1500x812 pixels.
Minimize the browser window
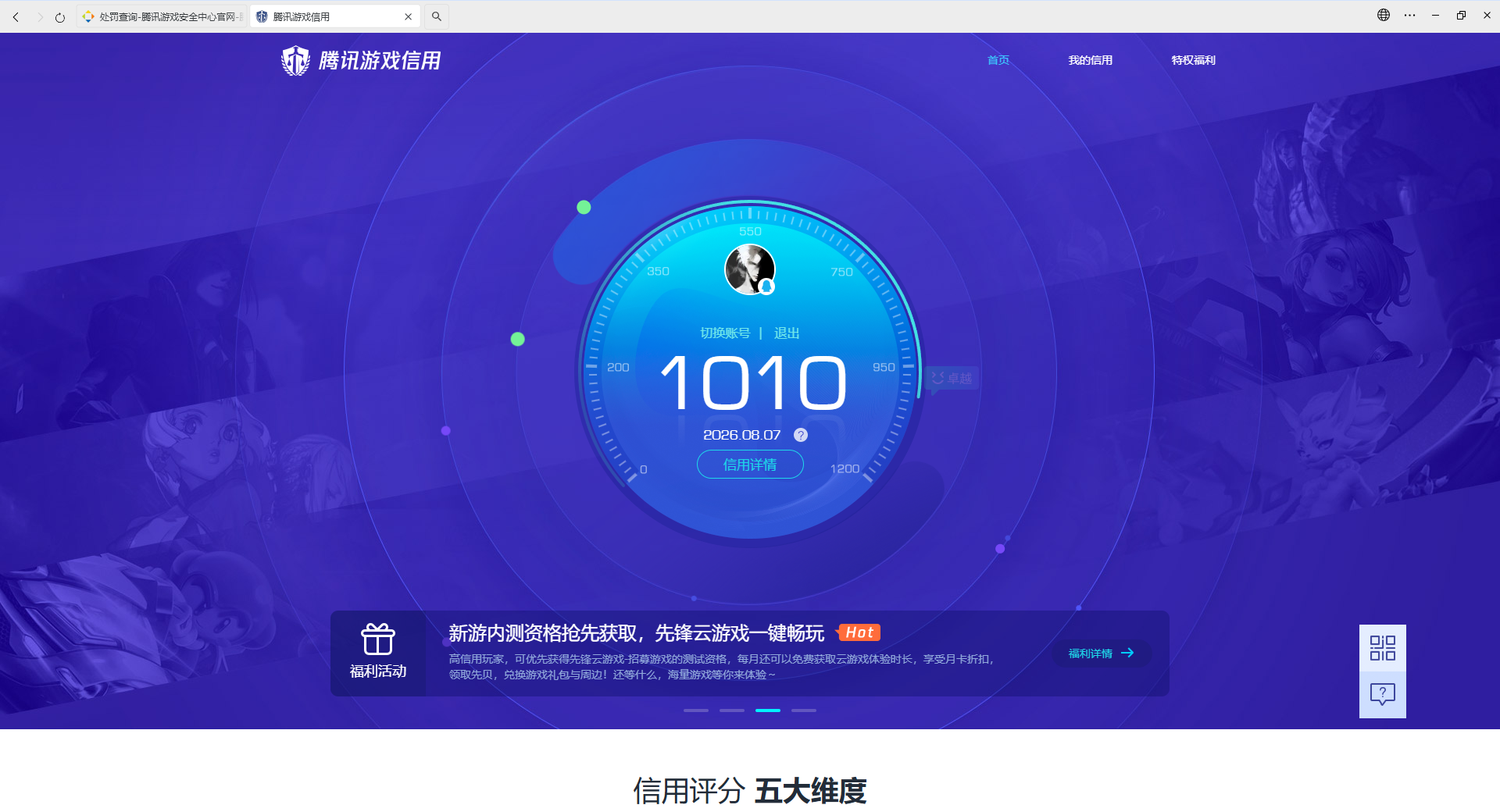pos(1435,15)
